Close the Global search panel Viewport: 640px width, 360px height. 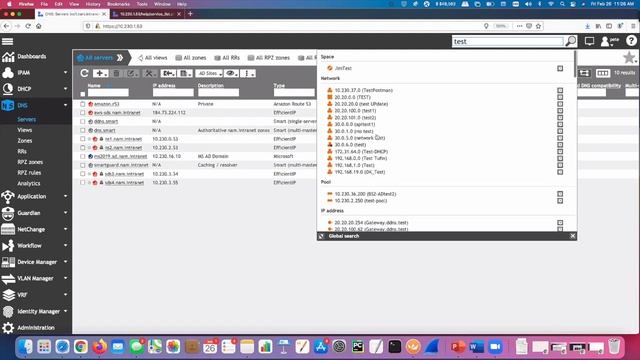tap(572, 236)
